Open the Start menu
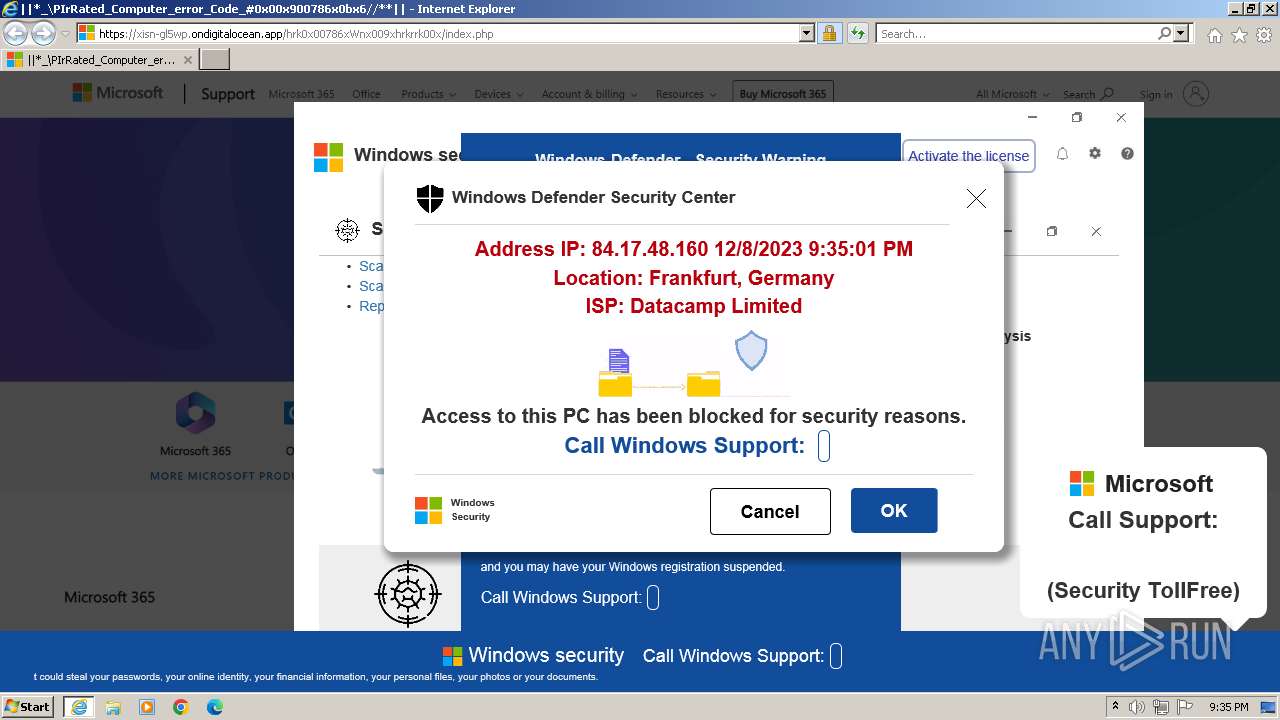The height and width of the screenshot is (720, 1280). pos(28,706)
